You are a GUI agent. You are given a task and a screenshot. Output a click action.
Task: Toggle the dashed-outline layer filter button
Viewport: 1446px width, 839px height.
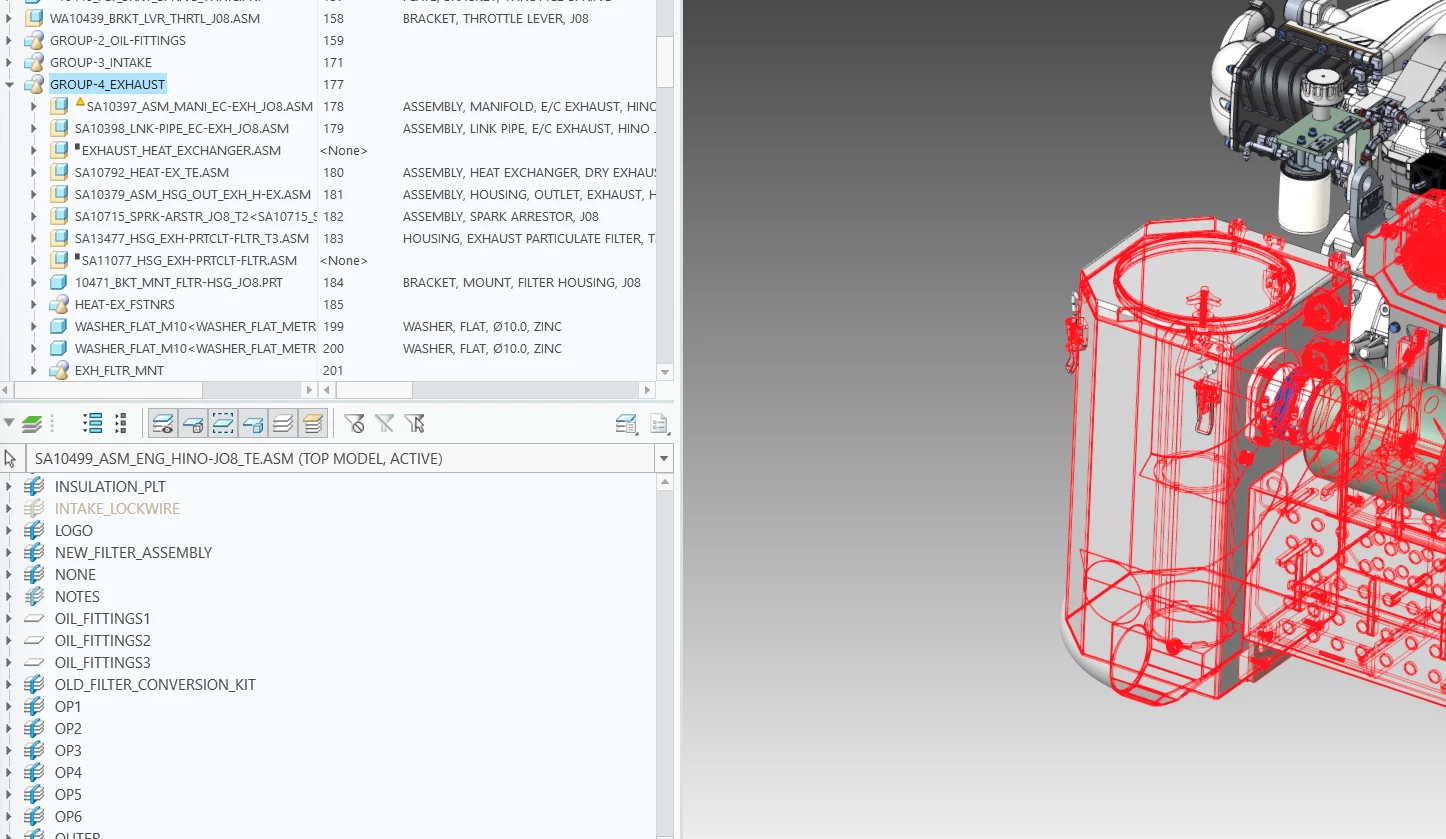point(223,424)
